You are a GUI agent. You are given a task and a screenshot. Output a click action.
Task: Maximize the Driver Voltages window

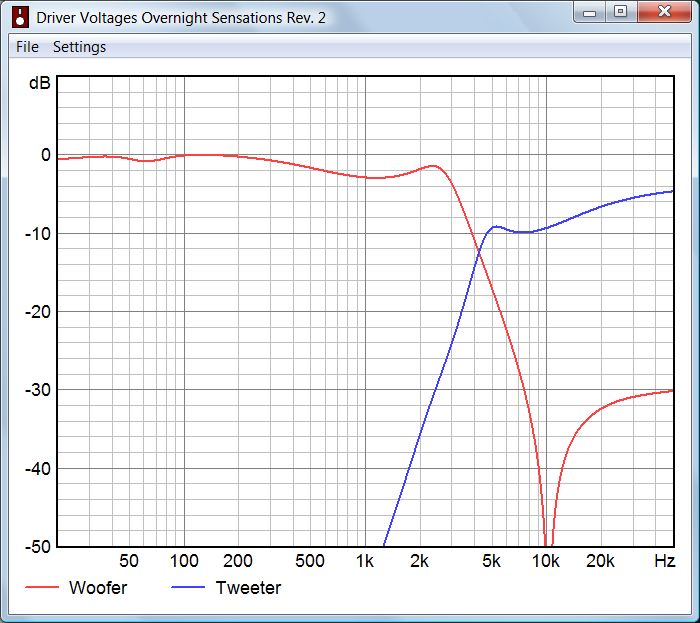pos(621,12)
